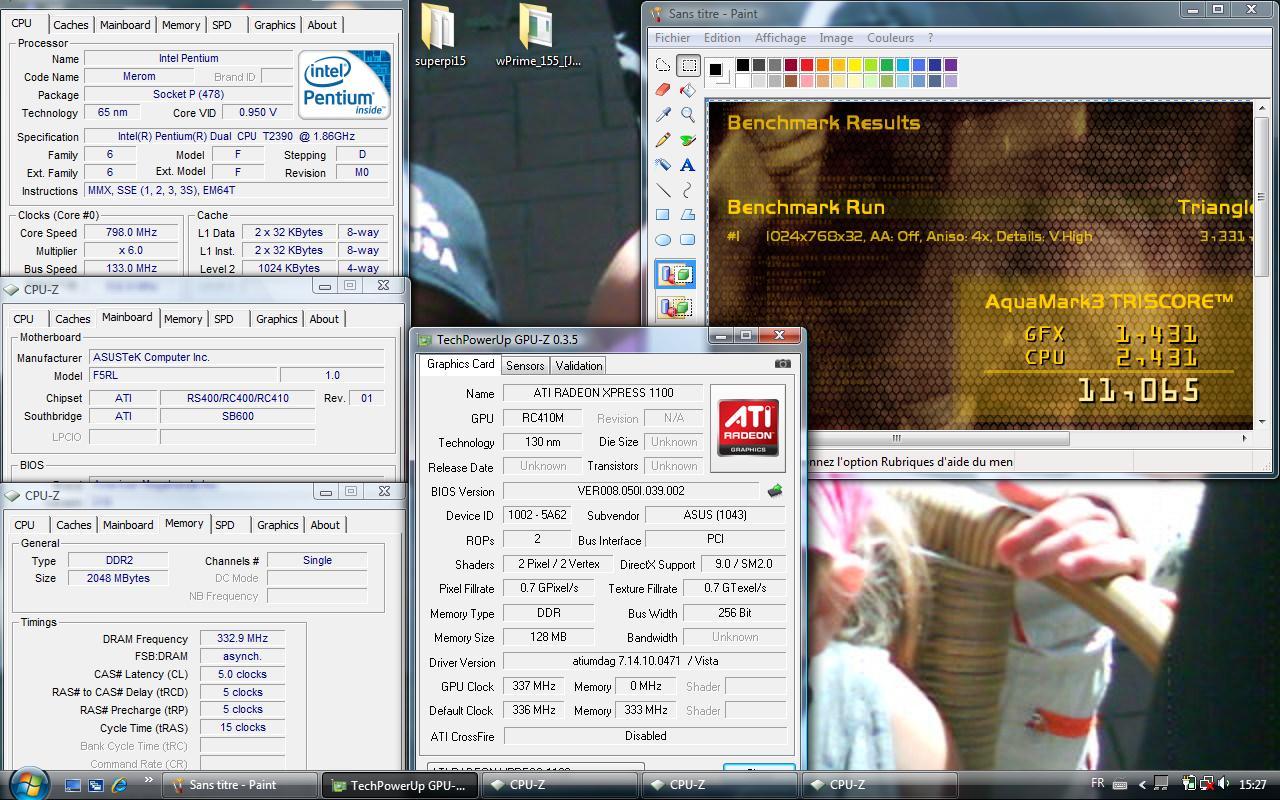
Task: Click the Driver Version field in GPU-Z
Action: [645, 661]
